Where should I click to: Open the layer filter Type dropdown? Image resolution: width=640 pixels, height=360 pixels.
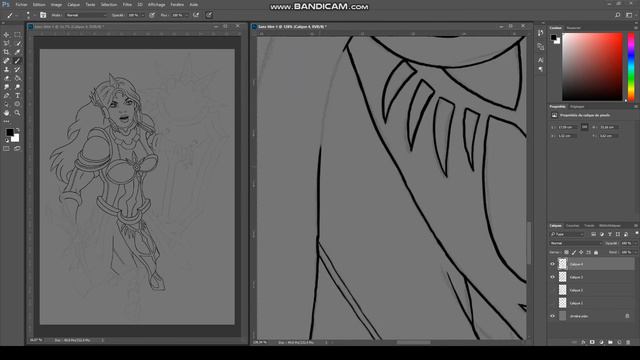567,234
